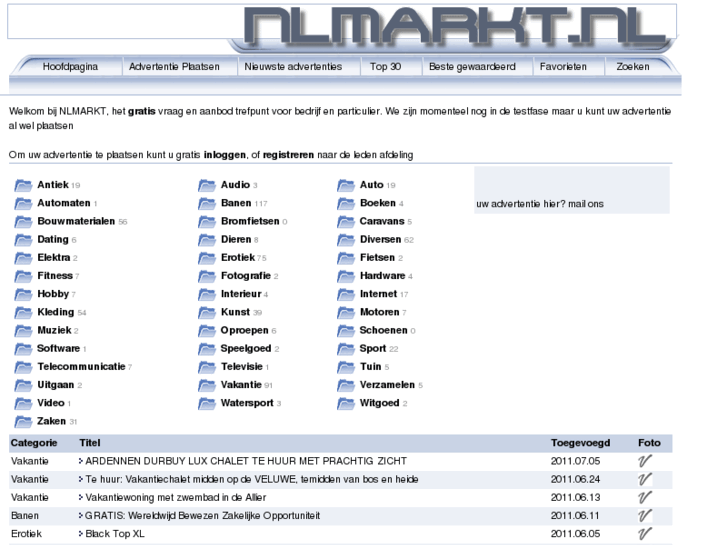Image resolution: width=727 pixels, height=545 pixels.
Task: Open the Speelgoed category link
Action: 246,349
